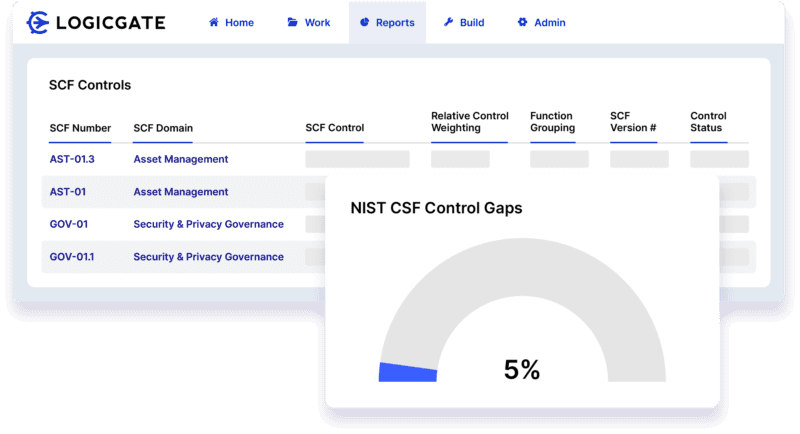Click Asset Management in the AST-01.3 row

[x=181, y=159]
